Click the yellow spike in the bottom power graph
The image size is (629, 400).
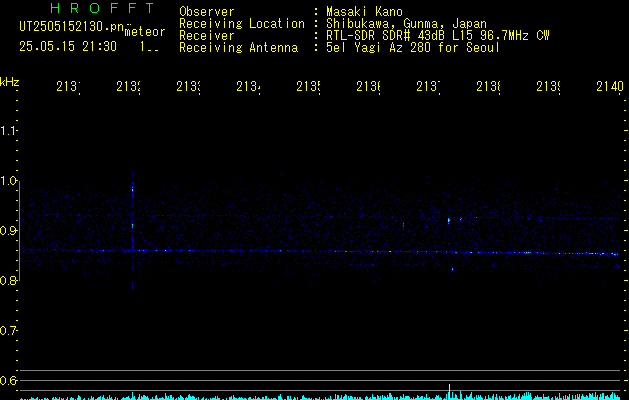(449, 392)
